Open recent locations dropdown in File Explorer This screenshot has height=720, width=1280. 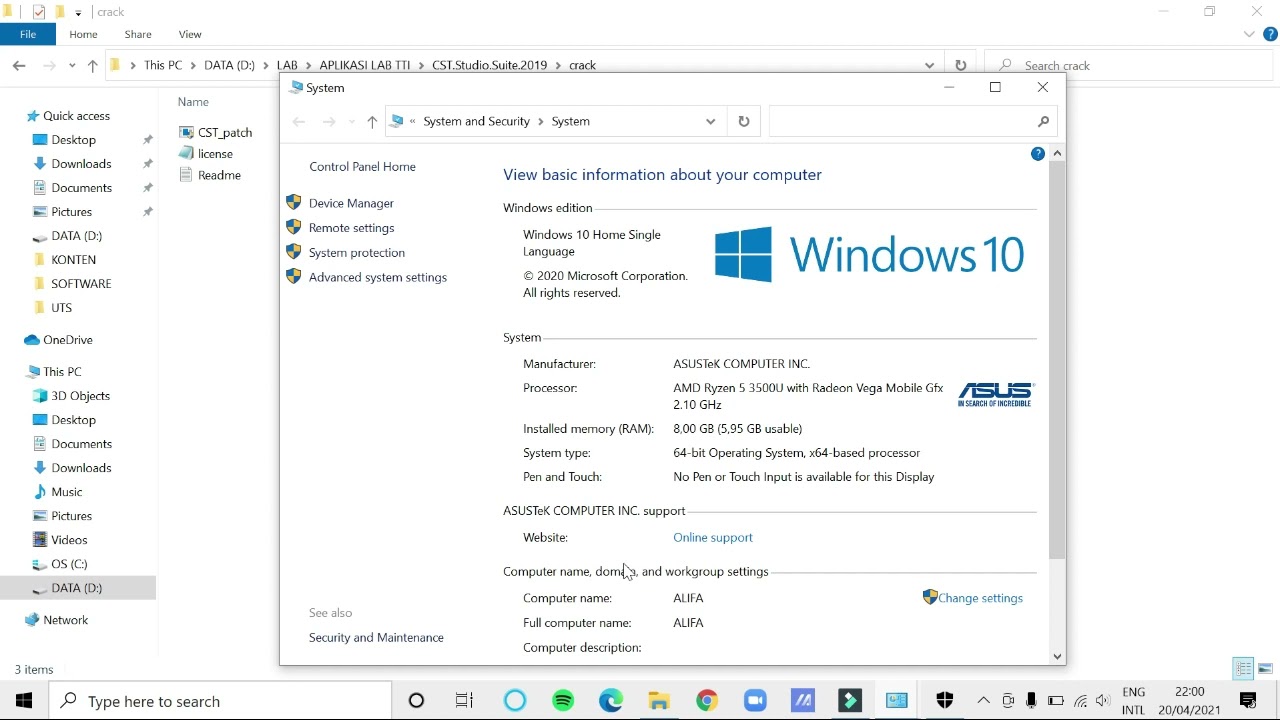tap(72, 66)
